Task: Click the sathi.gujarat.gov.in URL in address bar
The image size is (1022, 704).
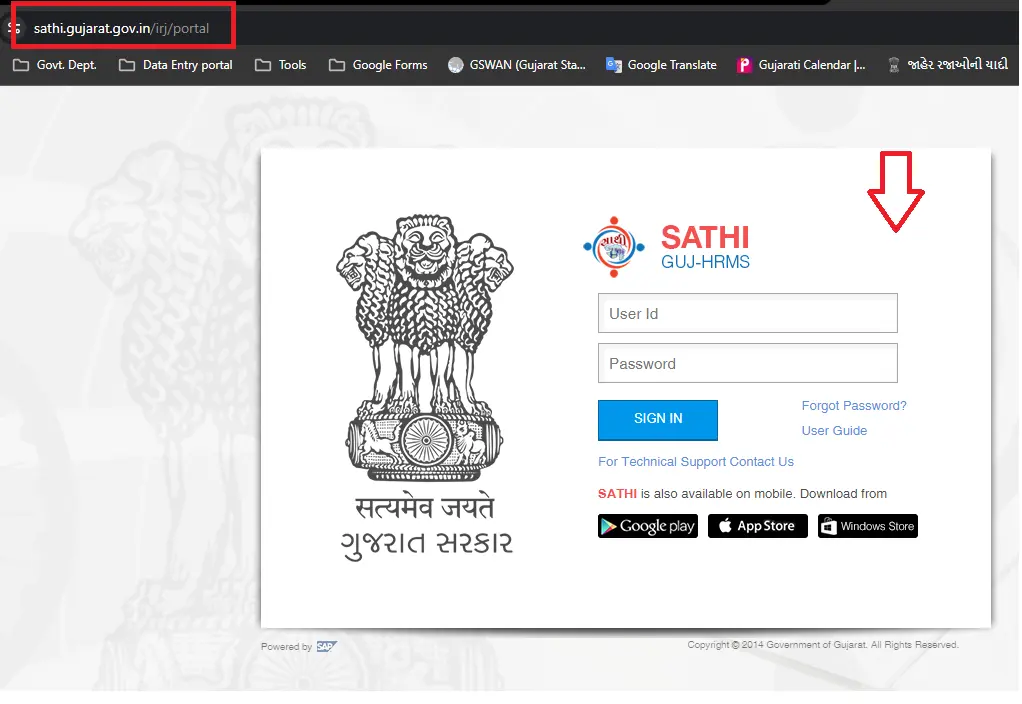Action: 121,28
